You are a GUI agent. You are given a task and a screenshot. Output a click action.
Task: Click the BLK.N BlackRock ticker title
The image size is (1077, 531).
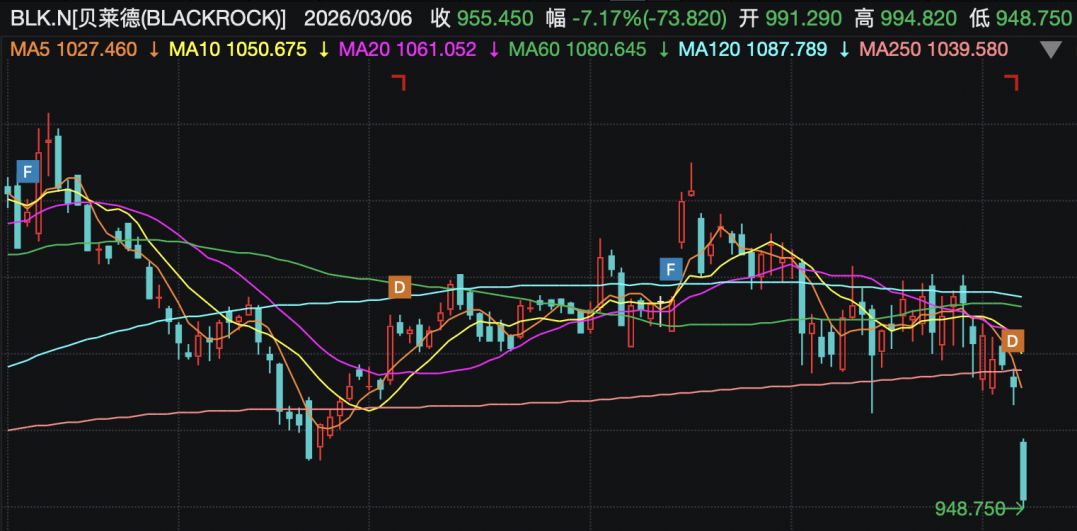coord(146,19)
